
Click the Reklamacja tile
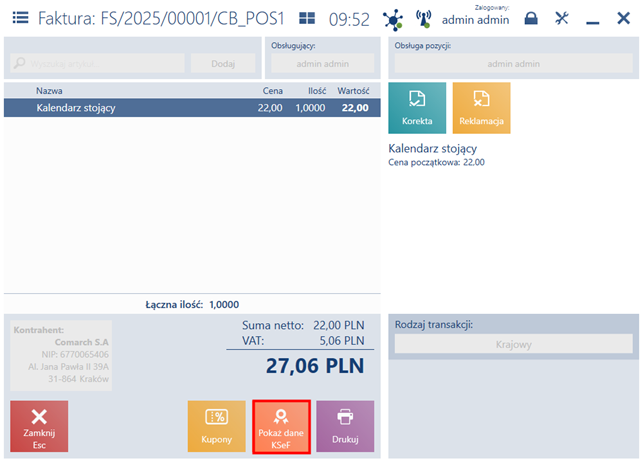tap(481, 108)
